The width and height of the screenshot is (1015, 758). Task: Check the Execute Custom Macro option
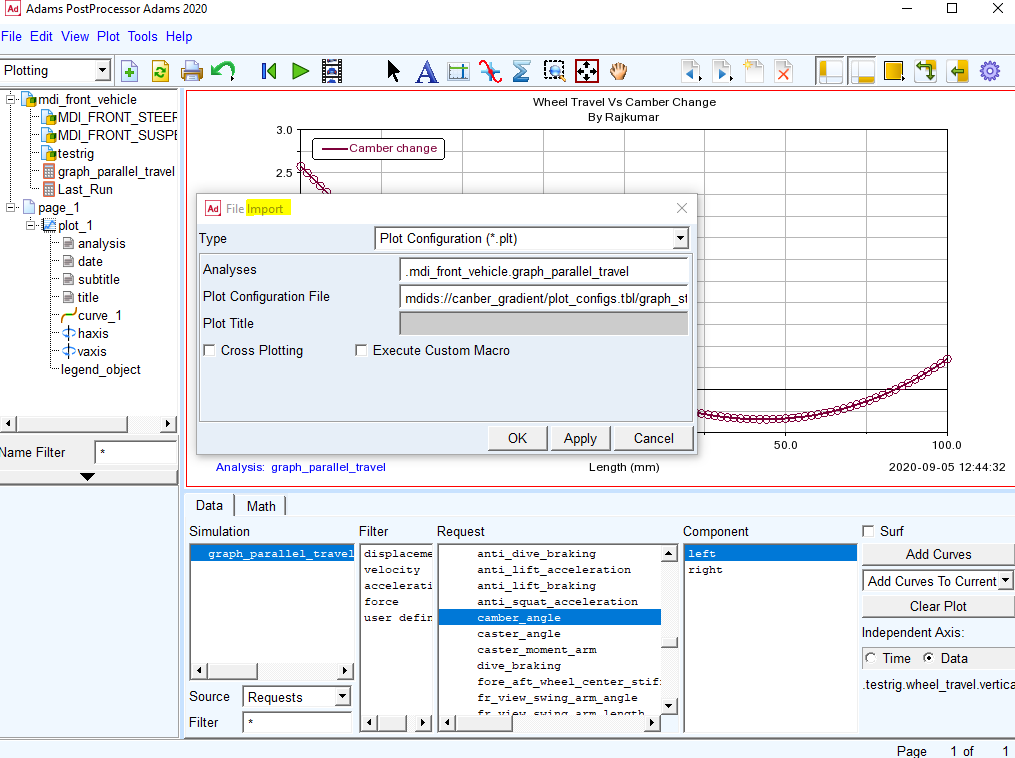361,351
